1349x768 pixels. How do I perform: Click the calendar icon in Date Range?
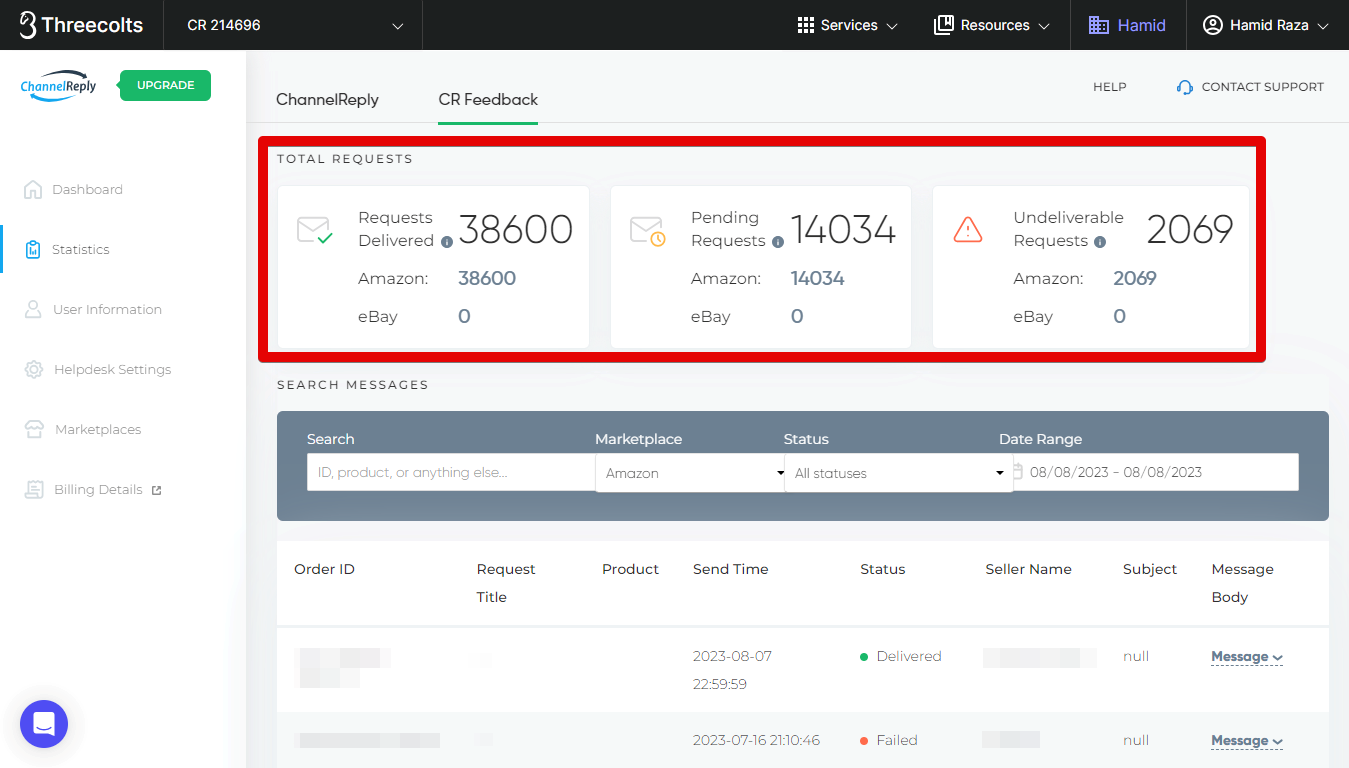click(x=1018, y=471)
